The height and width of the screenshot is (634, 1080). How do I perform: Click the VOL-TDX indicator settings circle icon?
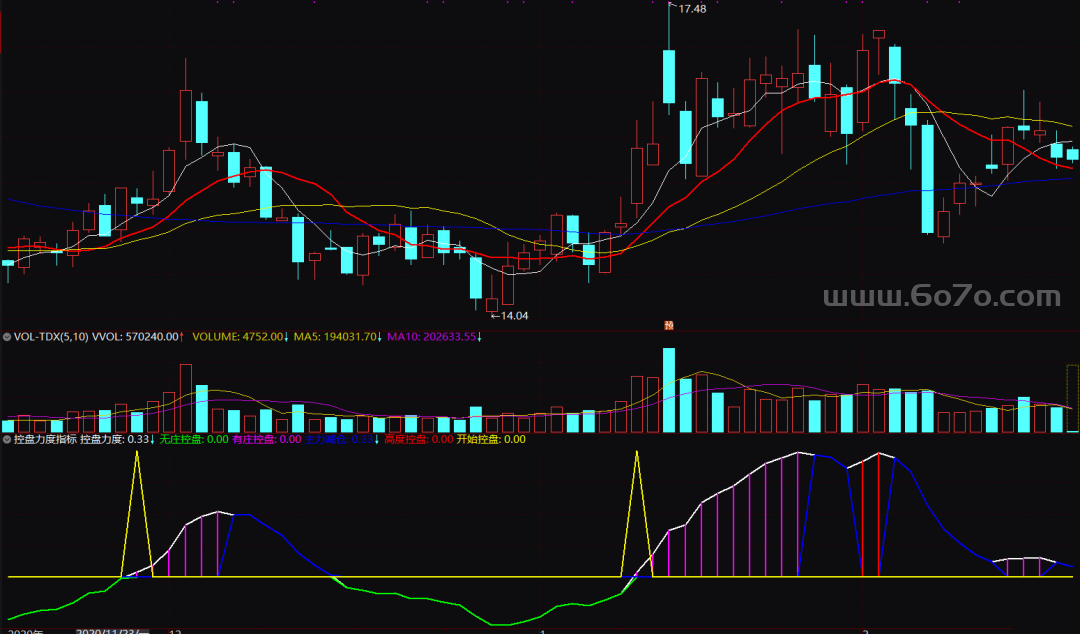tap(8, 337)
